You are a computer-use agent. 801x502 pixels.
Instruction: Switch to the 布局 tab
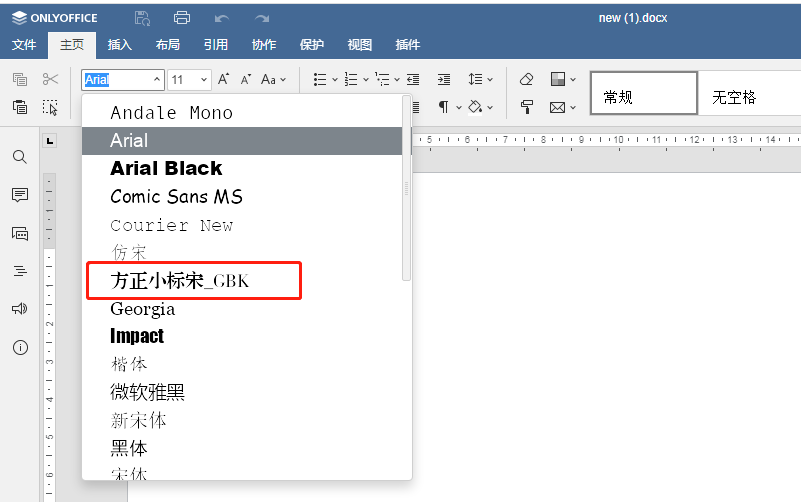tap(168, 45)
